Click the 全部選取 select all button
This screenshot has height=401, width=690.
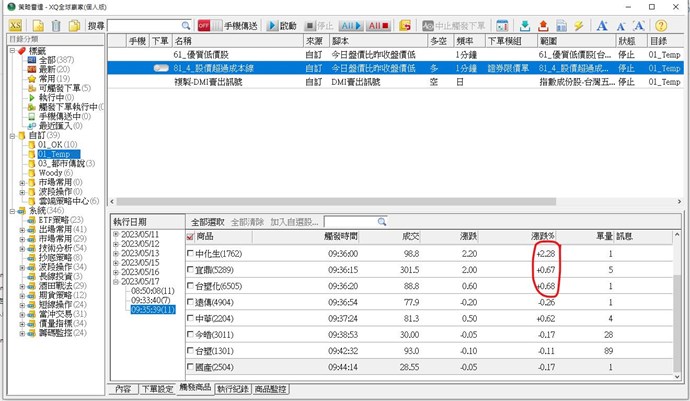point(208,220)
